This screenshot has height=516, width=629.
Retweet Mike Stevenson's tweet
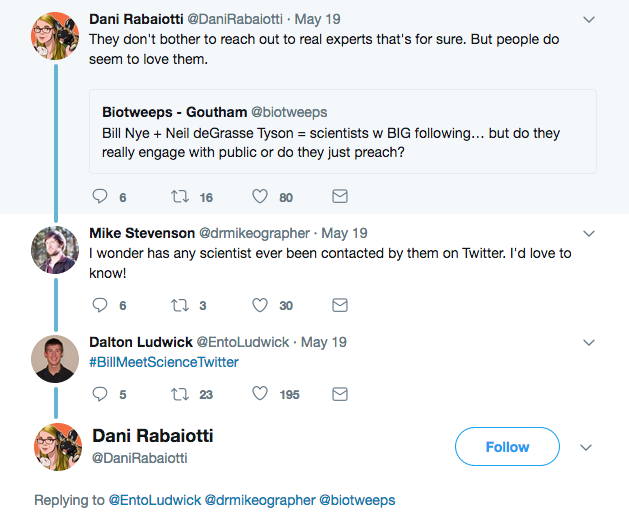point(181,305)
